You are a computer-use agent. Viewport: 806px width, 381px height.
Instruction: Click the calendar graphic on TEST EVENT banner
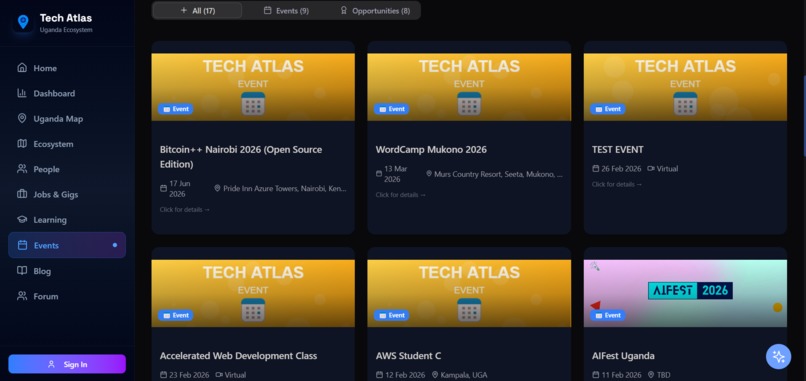click(685, 103)
